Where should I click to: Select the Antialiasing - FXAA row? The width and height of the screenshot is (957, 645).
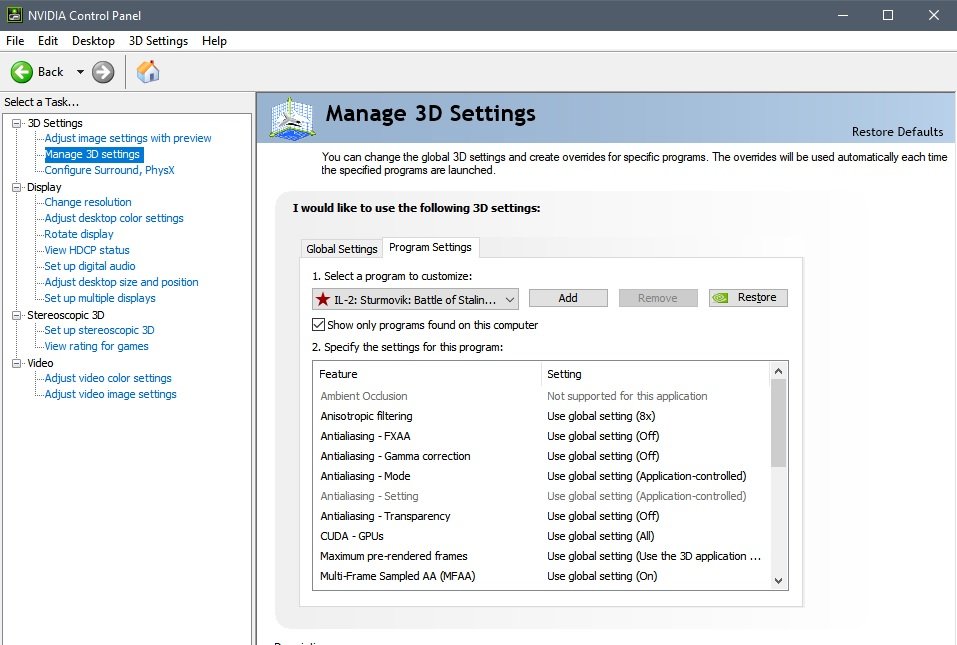pyautogui.click(x=542, y=436)
